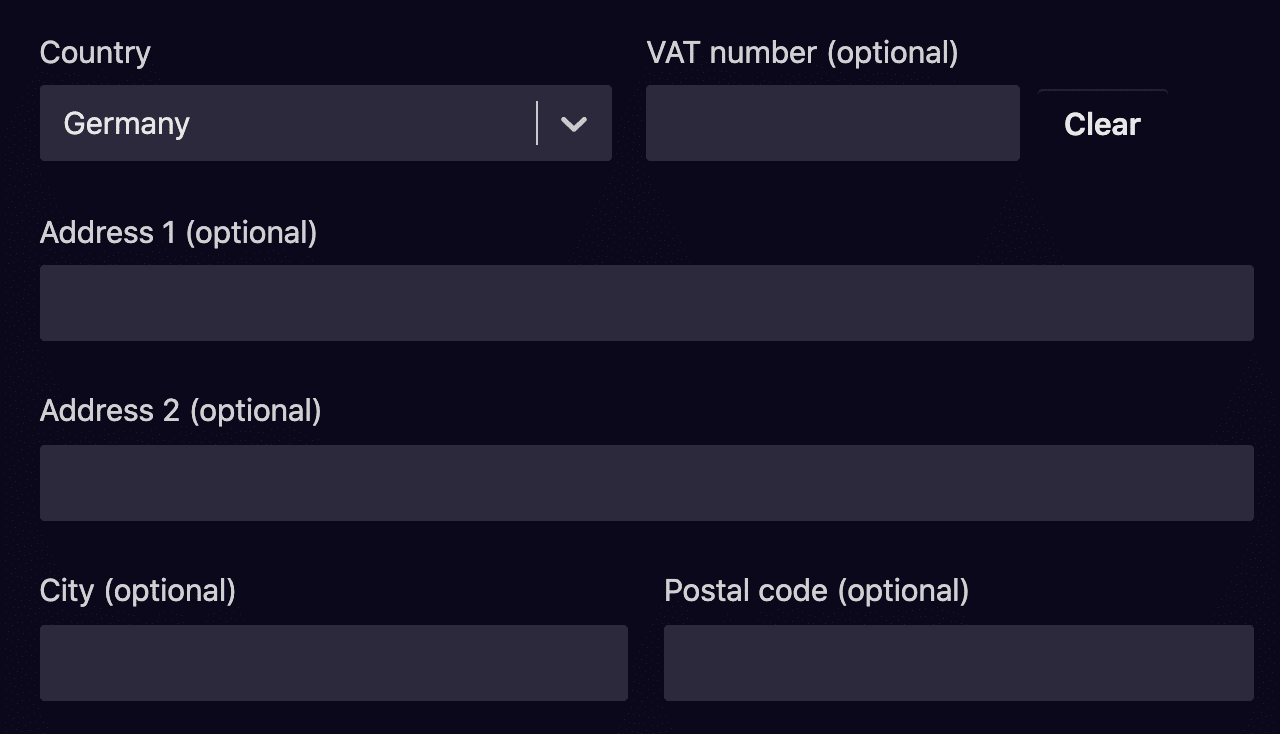The height and width of the screenshot is (734, 1280).
Task: Click the chevron arrow in Country selector
Action: 574,124
